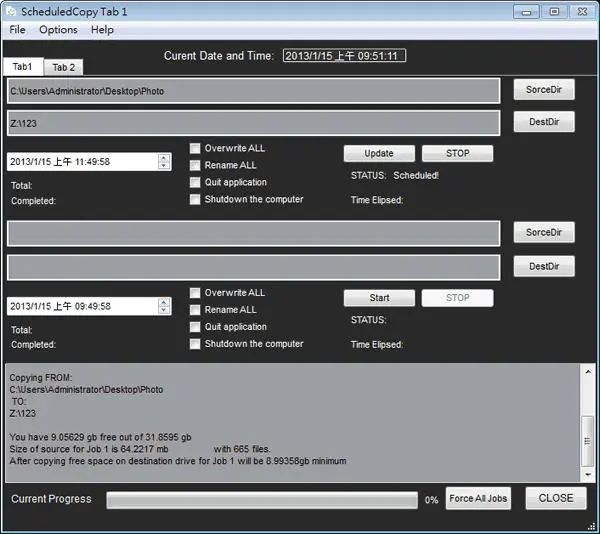The image size is (600, 534).
Task: Open the Help menu
Action: point(102,30)
